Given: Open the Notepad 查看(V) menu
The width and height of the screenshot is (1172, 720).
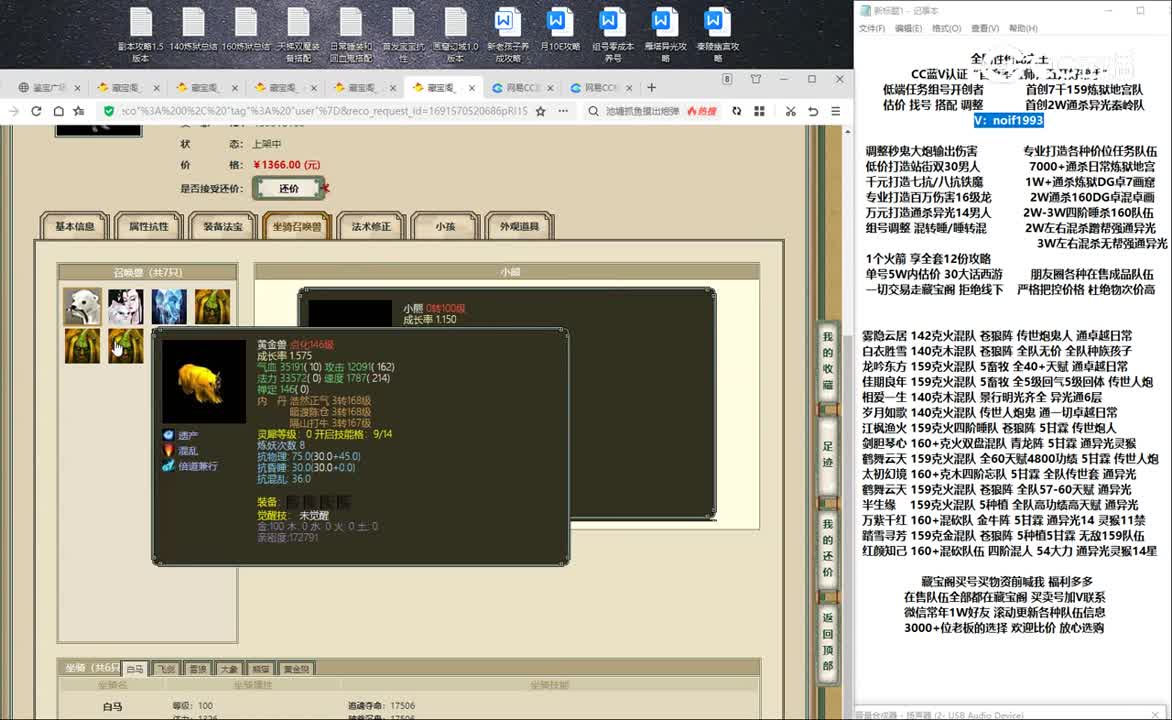Looking at the screenshot, I should [985, 28].
